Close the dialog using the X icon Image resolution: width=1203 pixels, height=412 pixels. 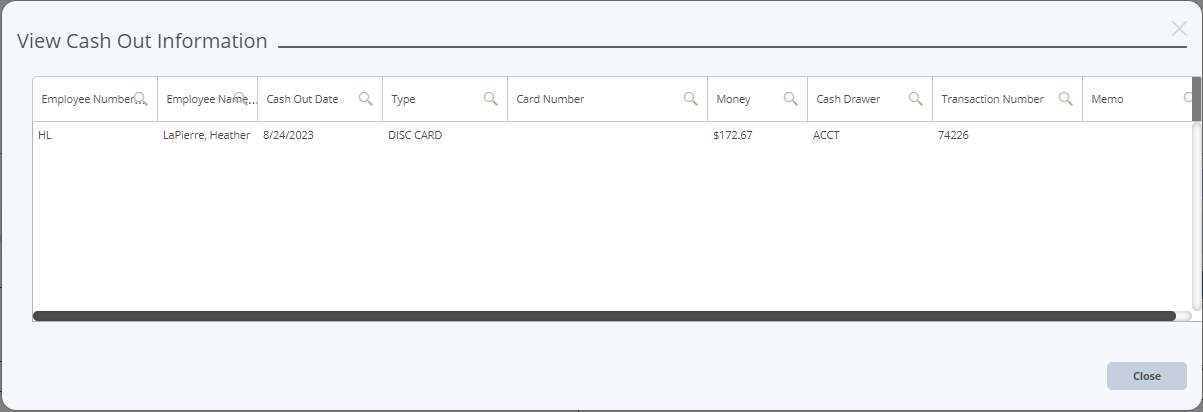1179,29
